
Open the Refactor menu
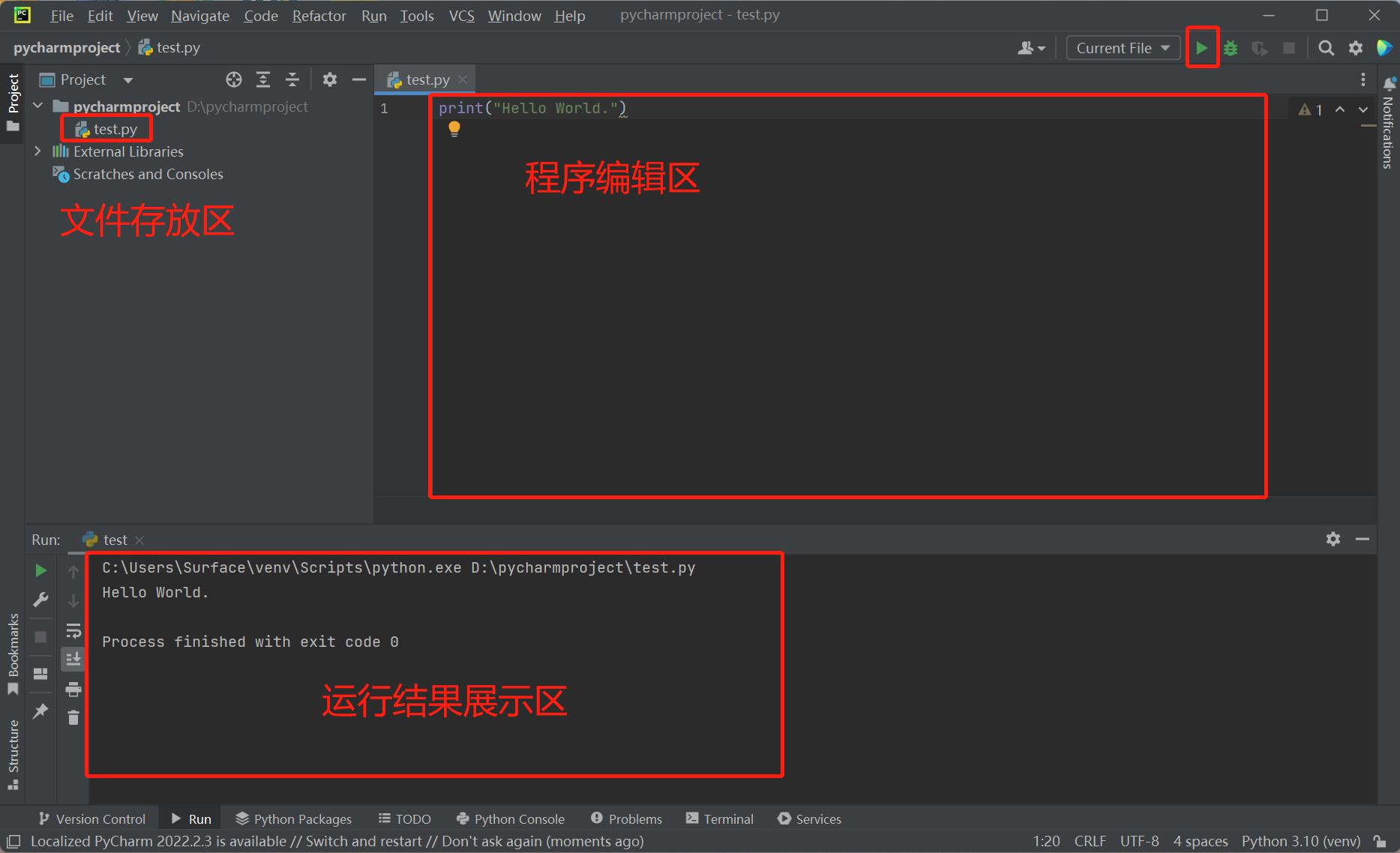click(x=319, y=15)
